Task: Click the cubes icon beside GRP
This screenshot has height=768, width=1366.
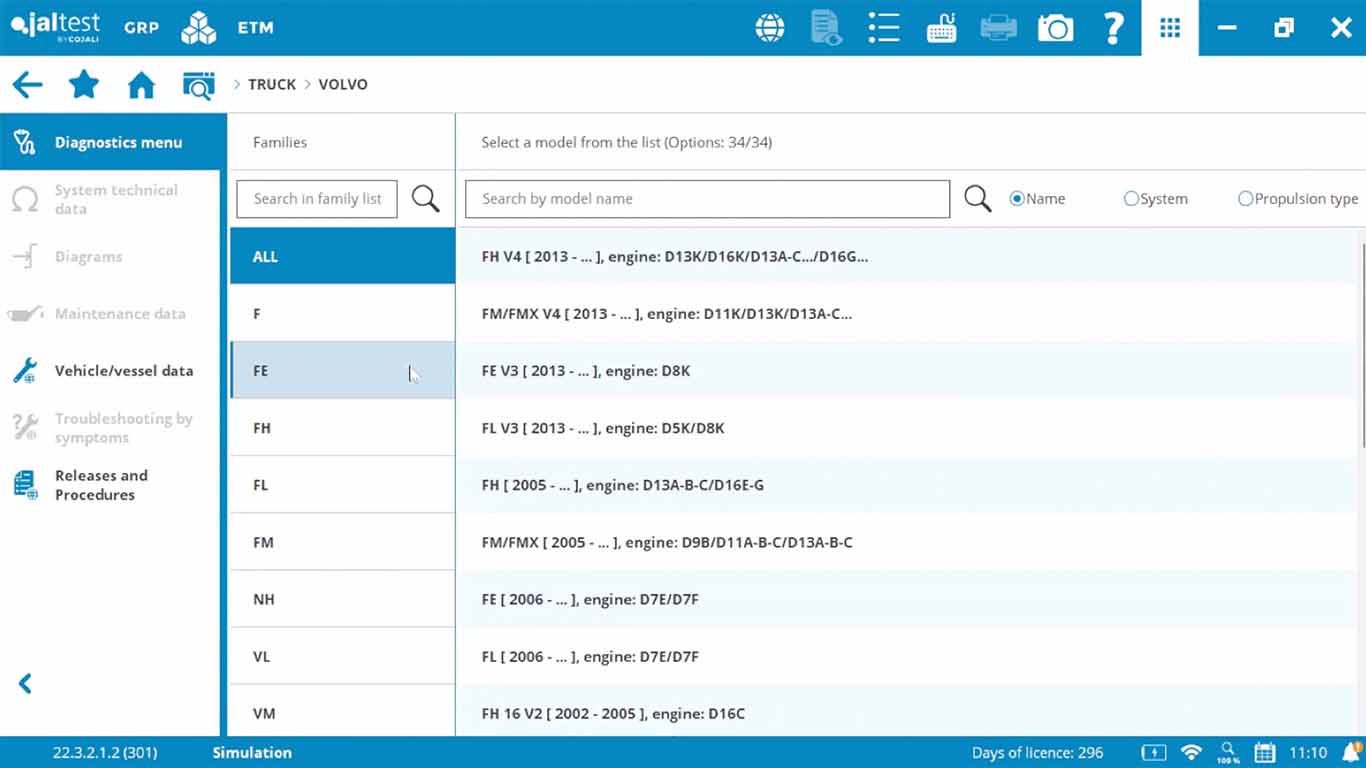Action: tap(198, 28)
